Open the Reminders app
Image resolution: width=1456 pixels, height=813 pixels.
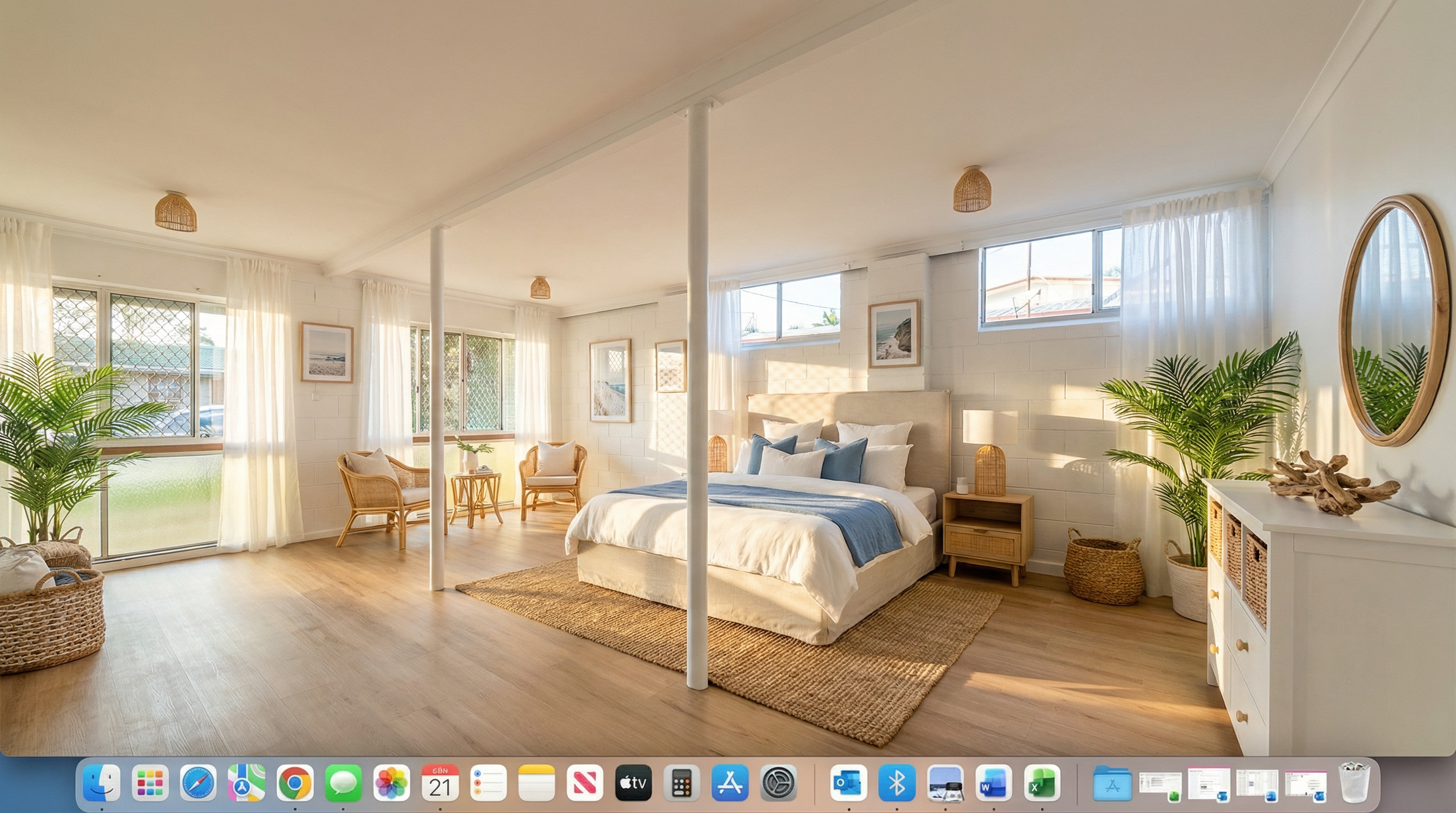pyautogui.click(x=488, y=783)
